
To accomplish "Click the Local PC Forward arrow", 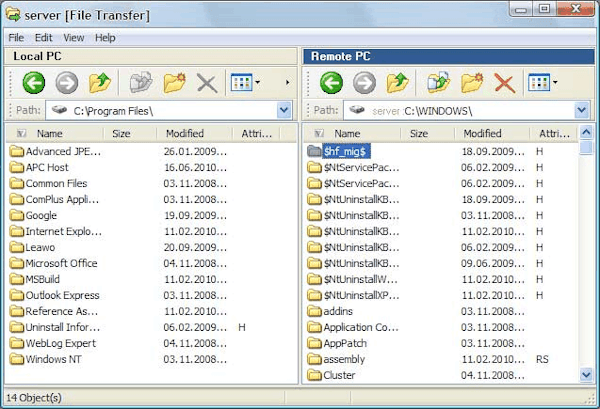I will [x=67, y=82].
